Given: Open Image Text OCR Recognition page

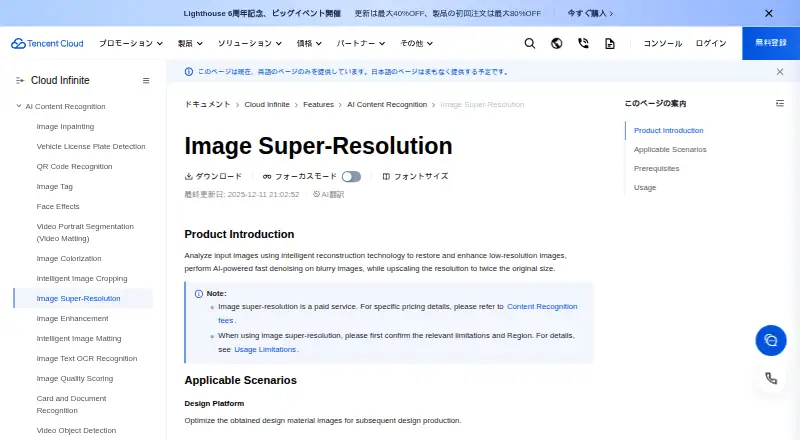Looking at the screenshot, I should tap(87, 359).
